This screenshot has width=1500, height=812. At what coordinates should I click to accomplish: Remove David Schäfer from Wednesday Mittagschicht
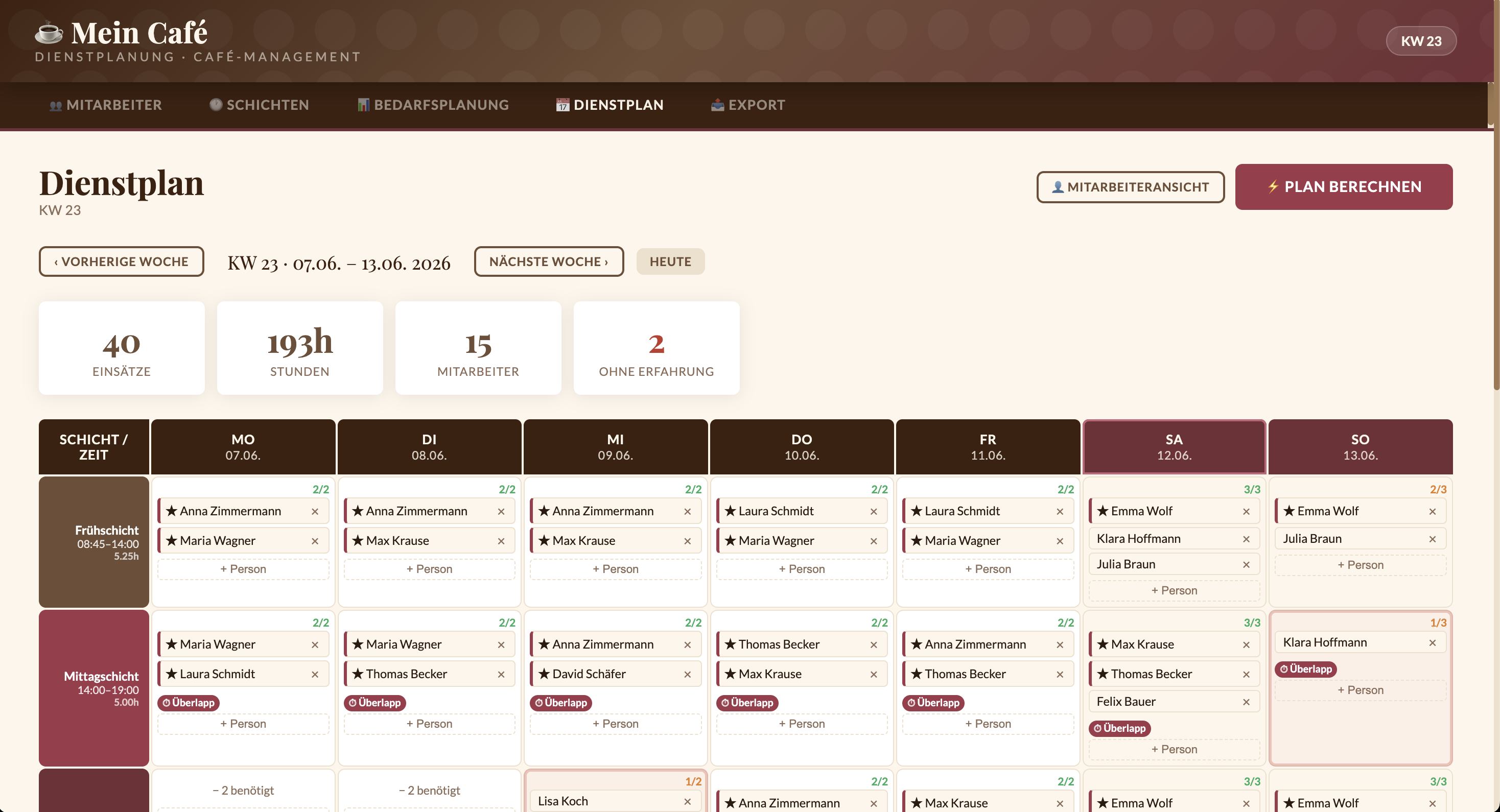click(x=688, y=674)
